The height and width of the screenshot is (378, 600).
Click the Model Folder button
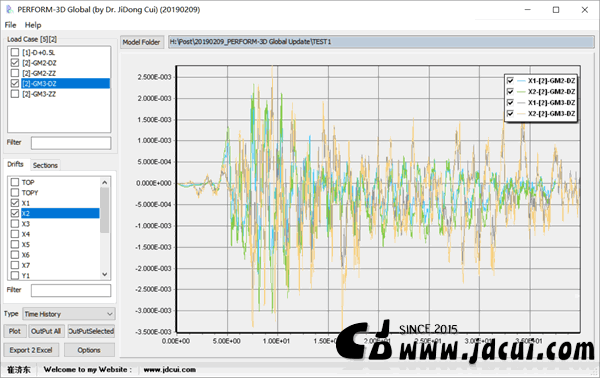[142, 42]
